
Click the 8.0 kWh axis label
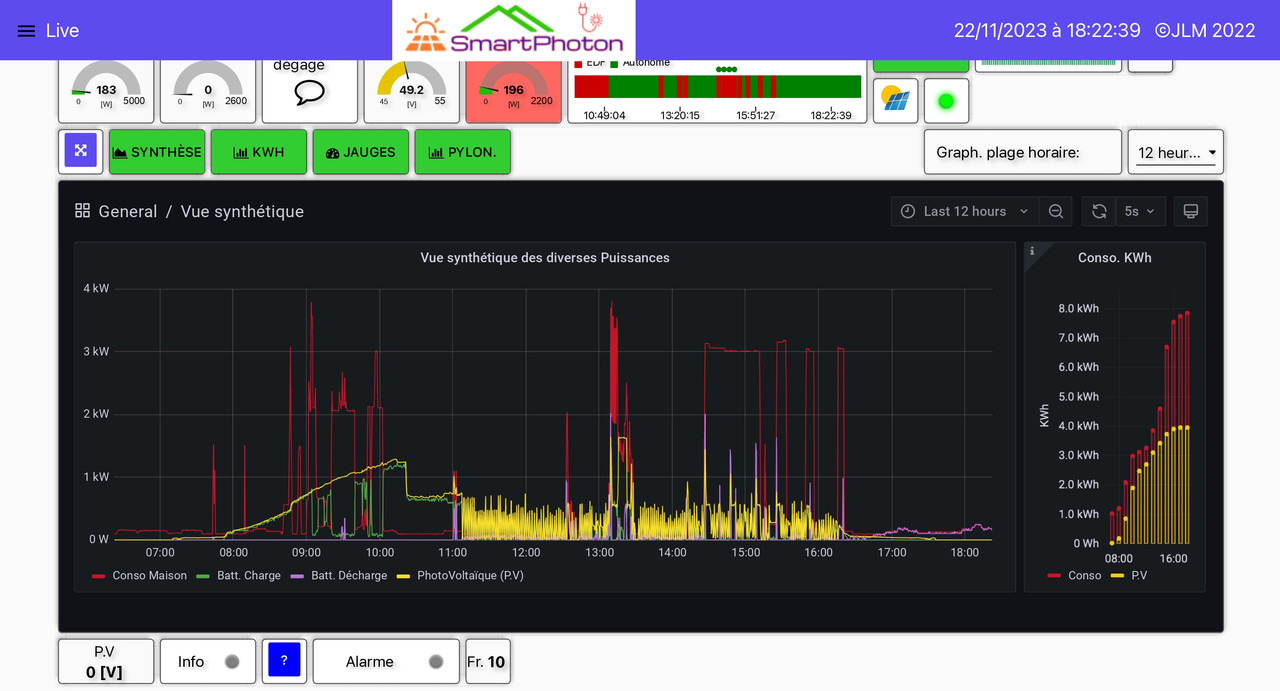pos(1079,308)
